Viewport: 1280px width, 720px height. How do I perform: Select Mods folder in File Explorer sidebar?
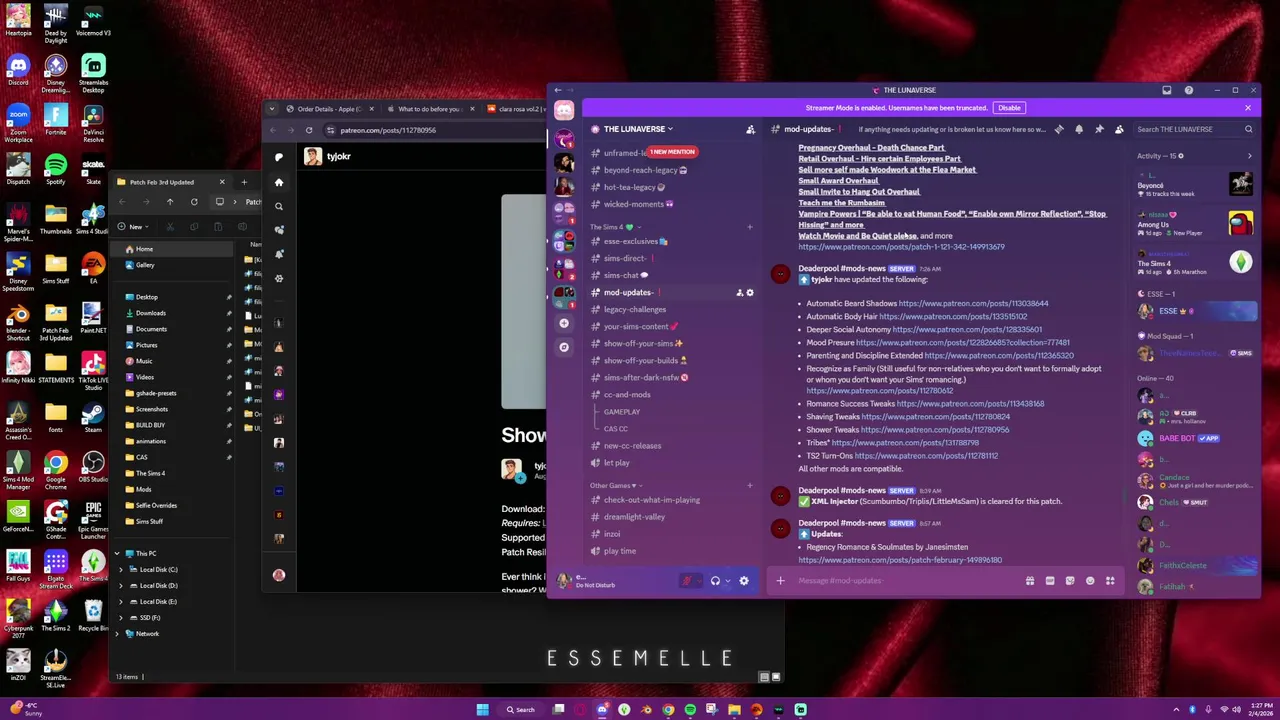(144, 489)
